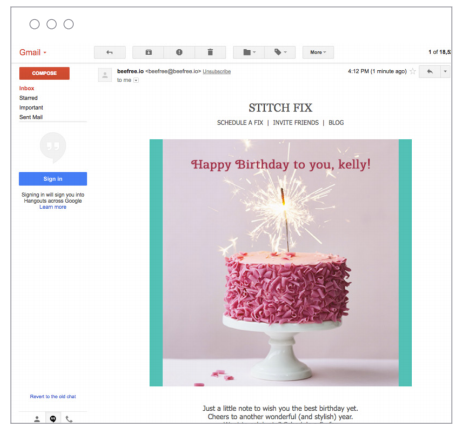469x431 pixels.
Task: Click Revert to the old chat link
Action: click(53, 396)
